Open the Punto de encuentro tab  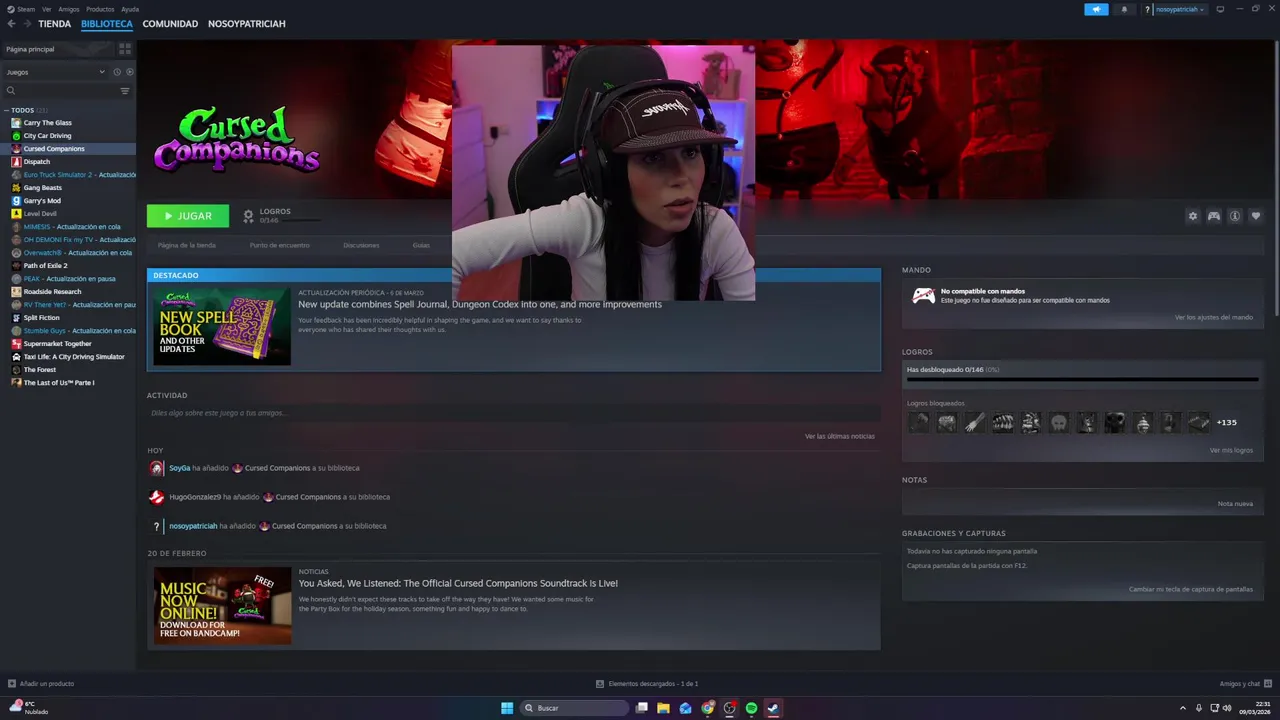tap(280, 245)
